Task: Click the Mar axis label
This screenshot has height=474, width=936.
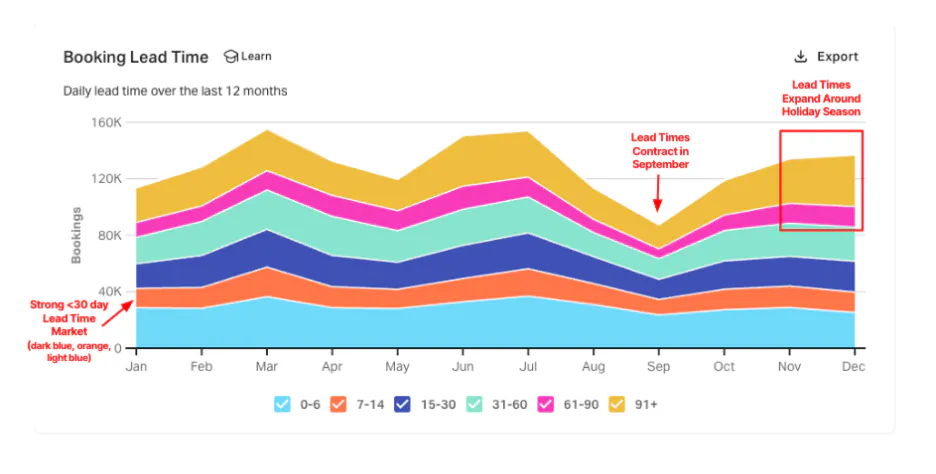Action: point(266,367)
